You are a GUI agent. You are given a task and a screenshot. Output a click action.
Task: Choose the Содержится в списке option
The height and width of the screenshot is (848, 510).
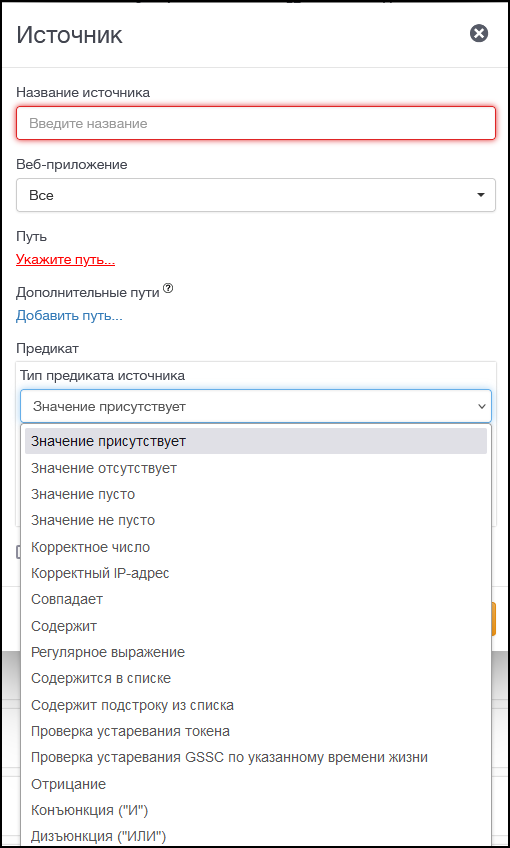(x=256, y=678)
